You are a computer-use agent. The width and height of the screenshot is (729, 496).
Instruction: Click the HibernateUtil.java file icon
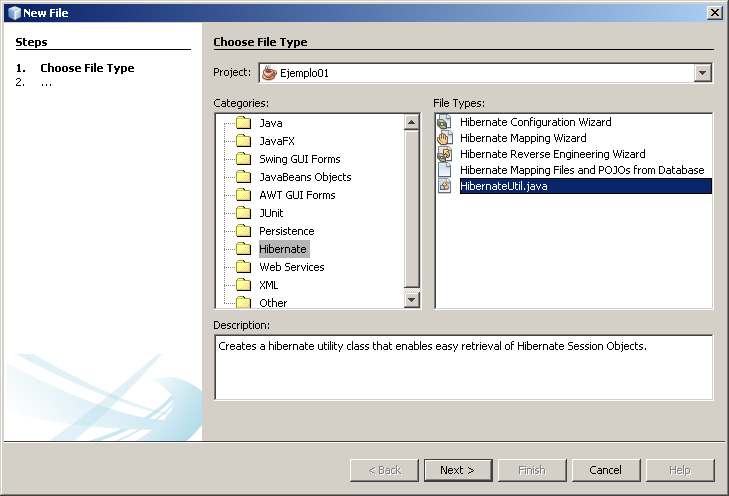(x=445, y=186)
